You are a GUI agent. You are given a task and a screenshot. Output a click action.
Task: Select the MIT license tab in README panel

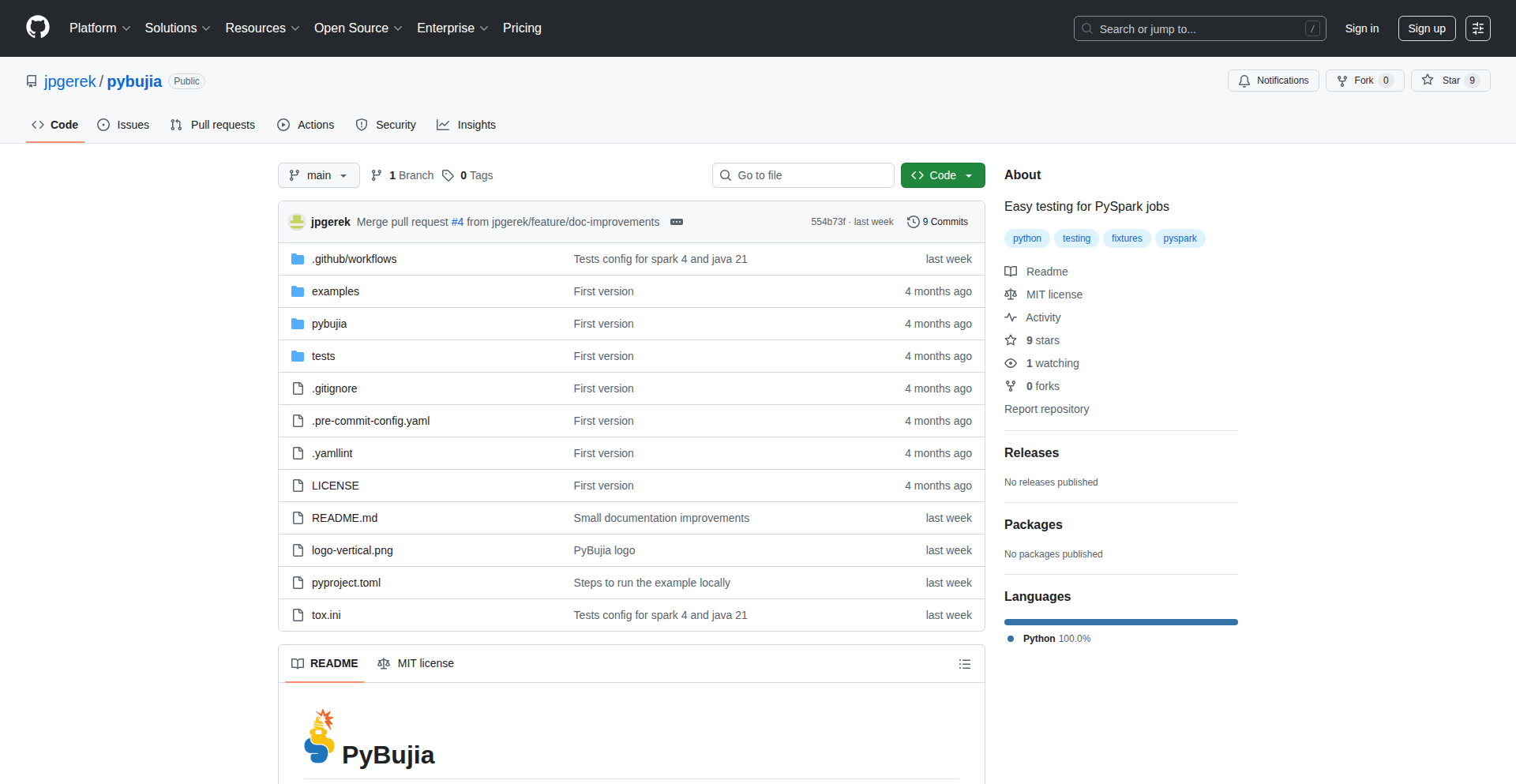click(415, 663)
